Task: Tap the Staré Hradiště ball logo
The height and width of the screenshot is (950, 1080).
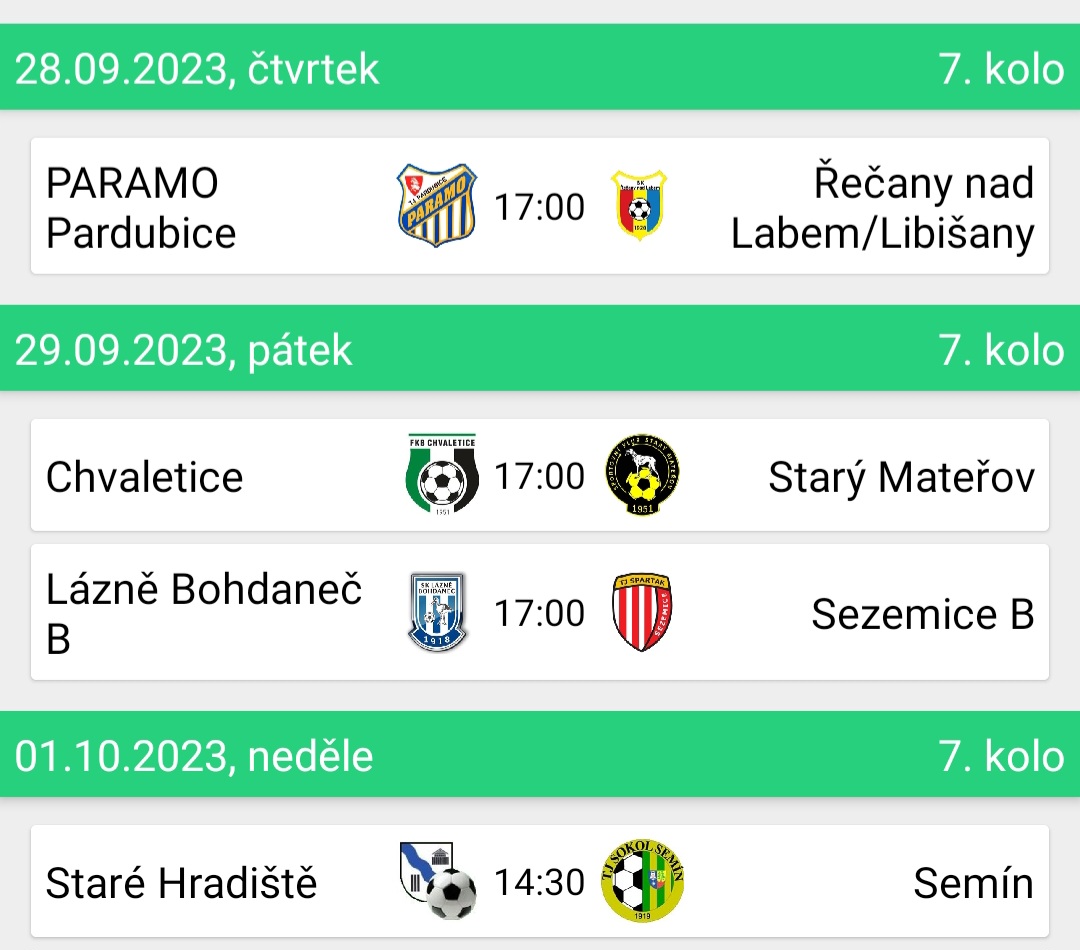Action: [x=438, y=880]
